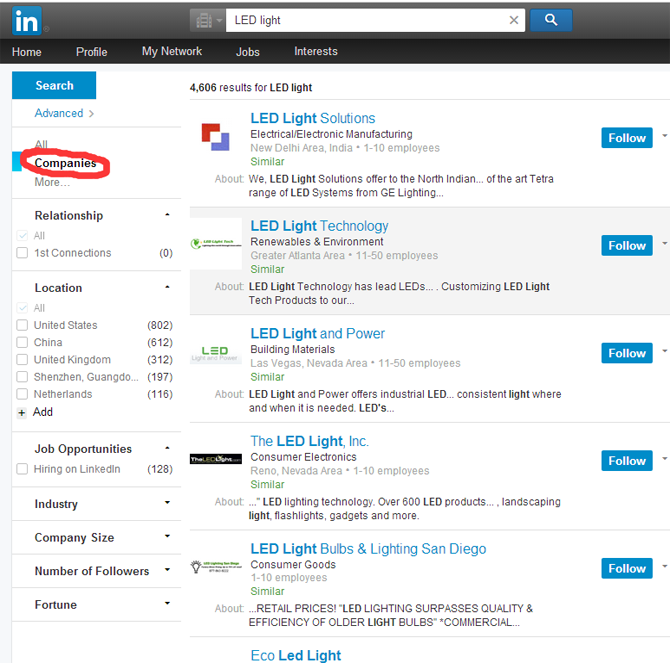
Task: Check the United States location filter
Action: pyautogui.click(x=22, y=325)
